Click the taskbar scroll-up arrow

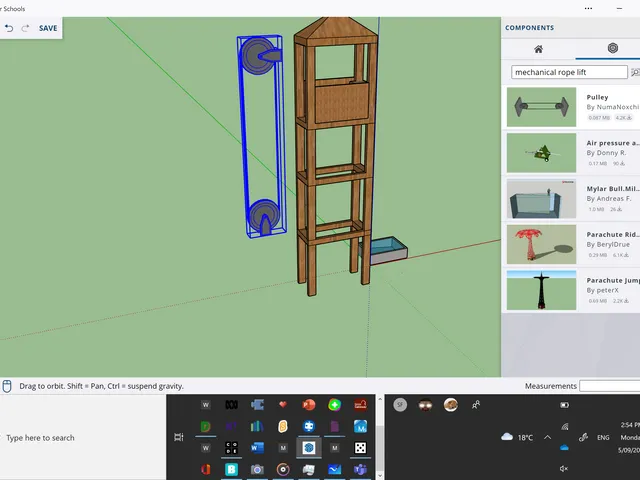pos(380,399)
